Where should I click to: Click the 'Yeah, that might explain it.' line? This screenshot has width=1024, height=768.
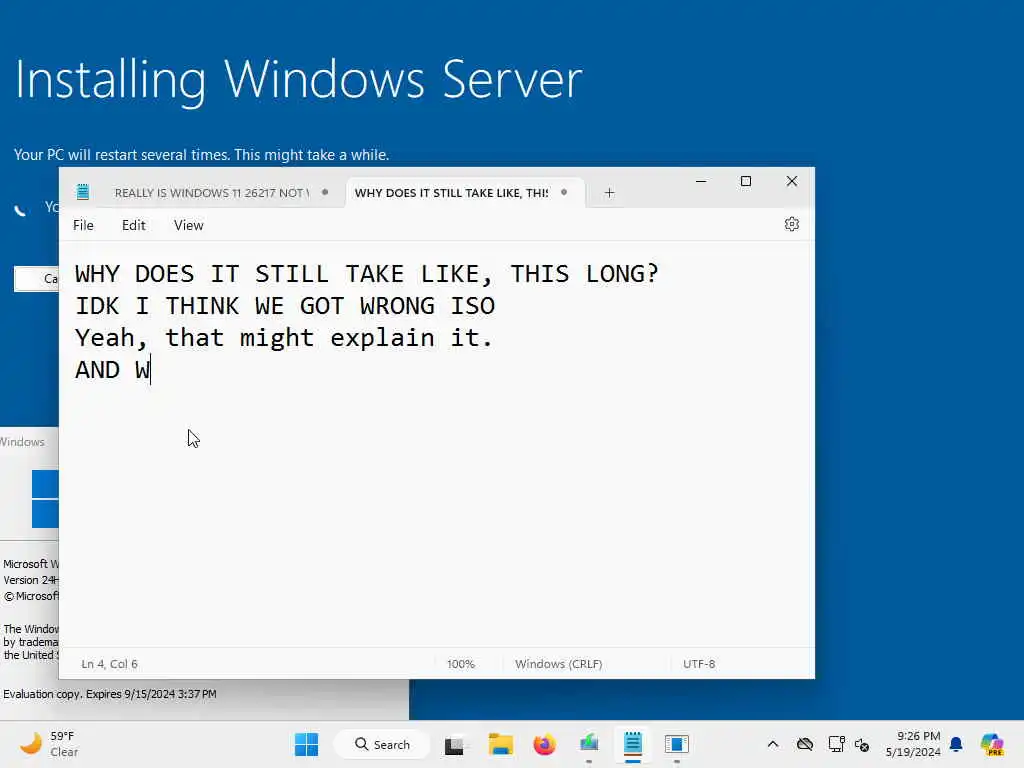[x=283, y=338]
